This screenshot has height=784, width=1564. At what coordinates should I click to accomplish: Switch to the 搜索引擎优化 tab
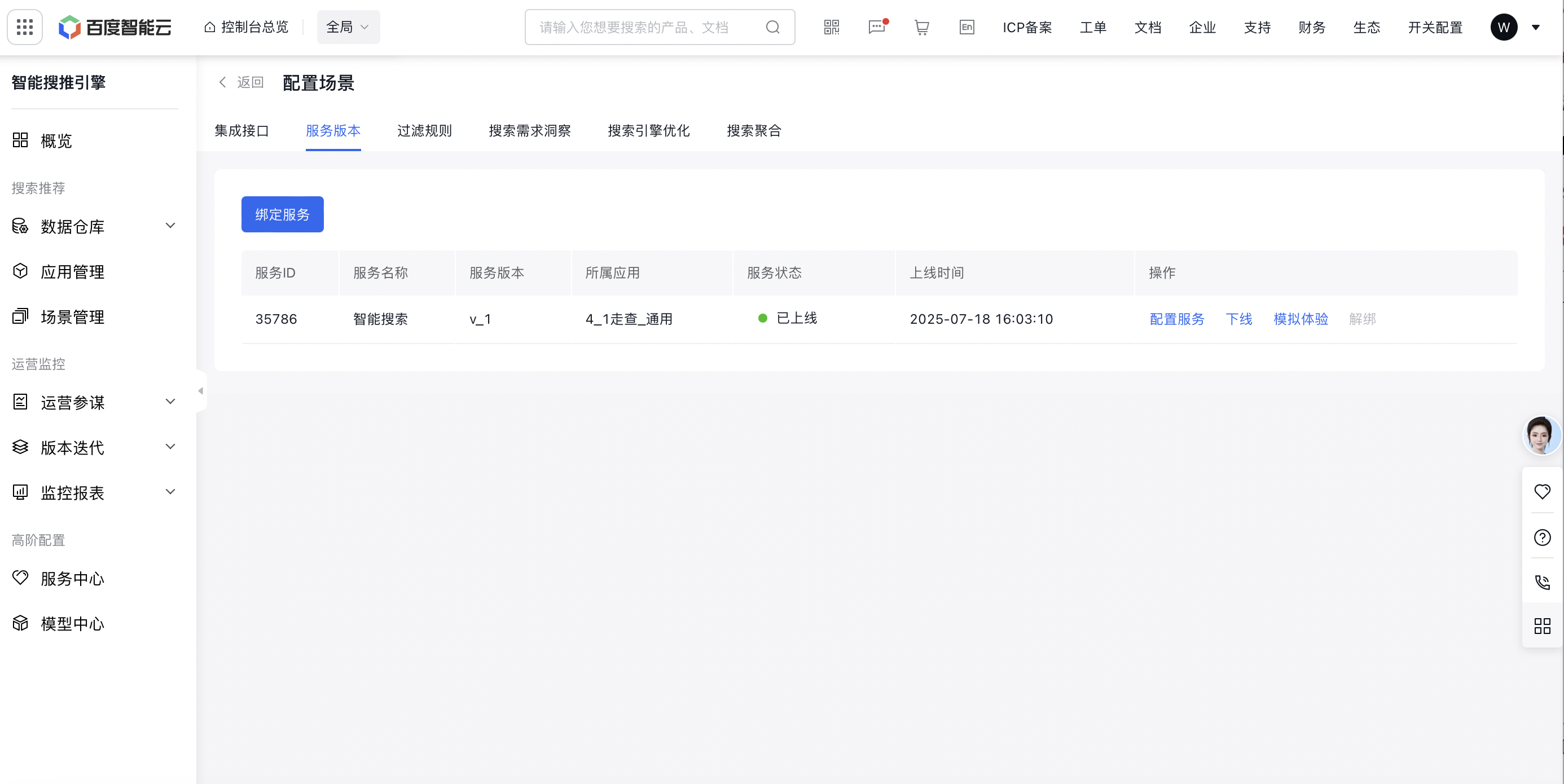pyautogui.click(x=648, y=130)
